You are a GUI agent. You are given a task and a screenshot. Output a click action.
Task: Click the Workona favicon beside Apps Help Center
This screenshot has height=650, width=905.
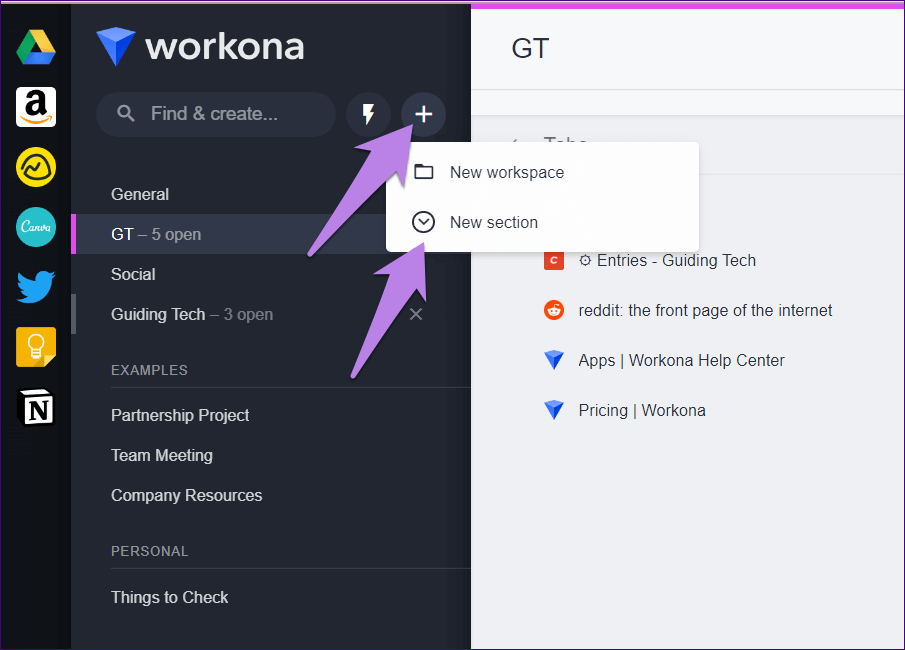point(554,360)
